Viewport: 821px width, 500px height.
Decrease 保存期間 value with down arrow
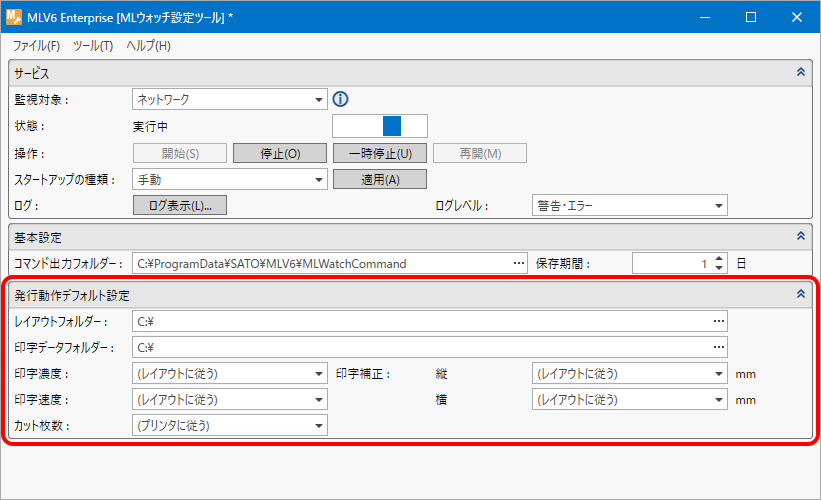[719, 268]
